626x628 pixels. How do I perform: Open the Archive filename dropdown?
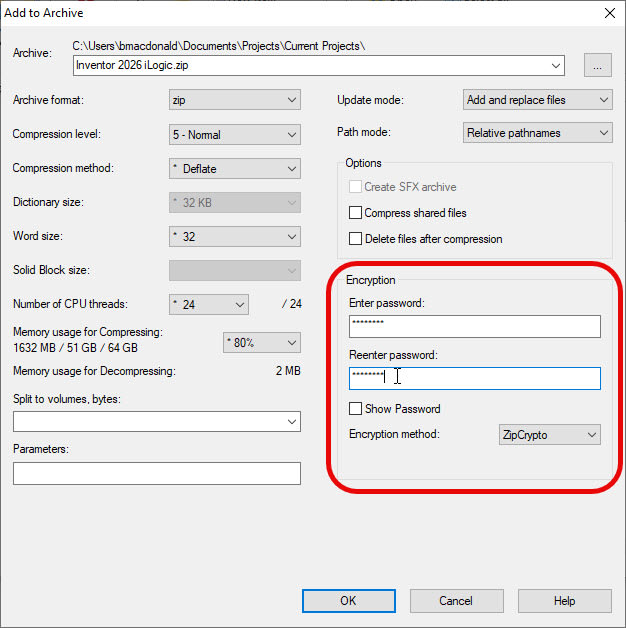point(556,65)
